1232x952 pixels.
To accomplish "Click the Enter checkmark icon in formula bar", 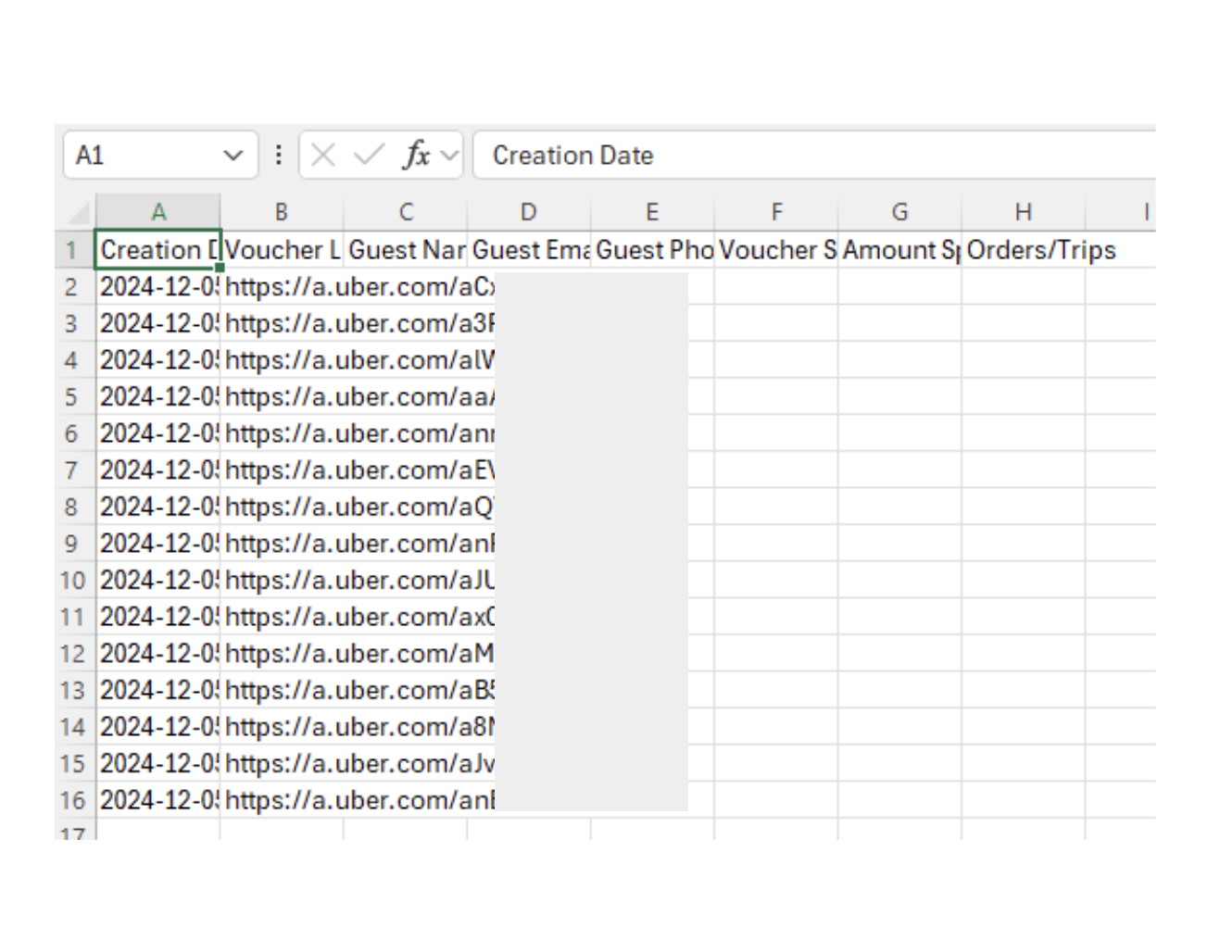I will coord(369,155).
